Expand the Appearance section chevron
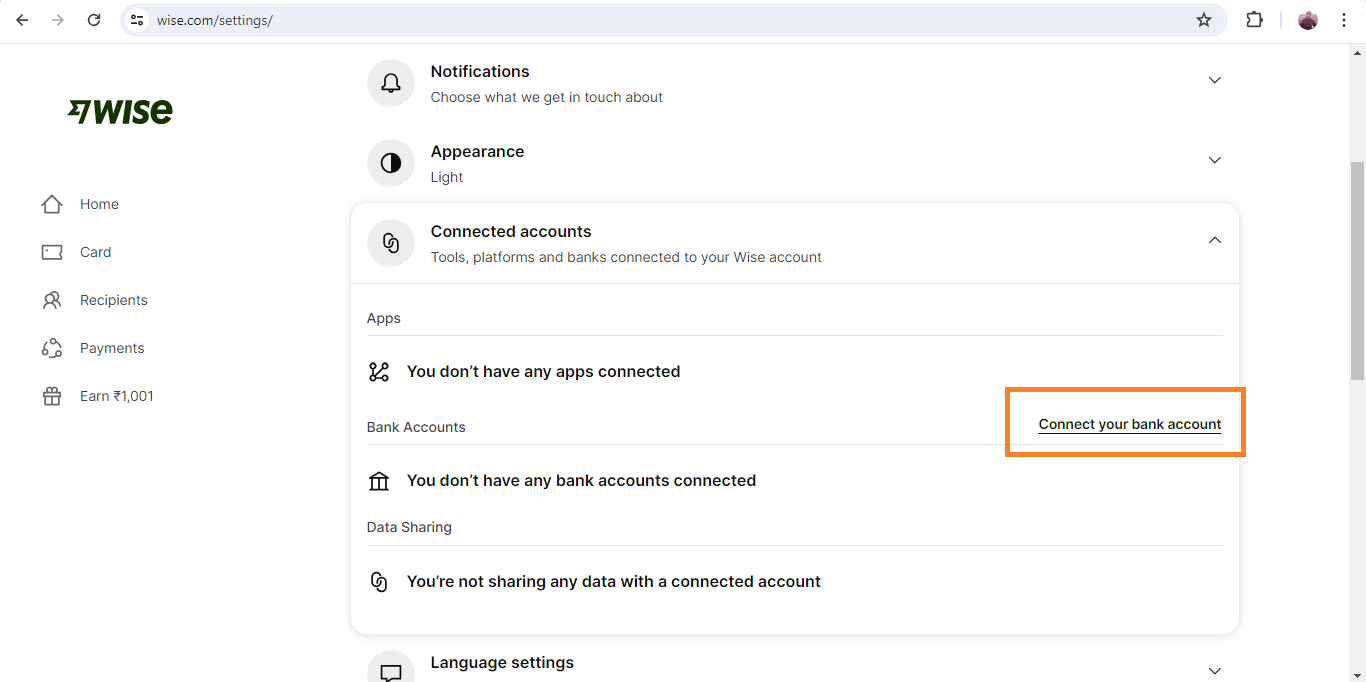Screen dimensions: 1366x682 point(1215,160)
